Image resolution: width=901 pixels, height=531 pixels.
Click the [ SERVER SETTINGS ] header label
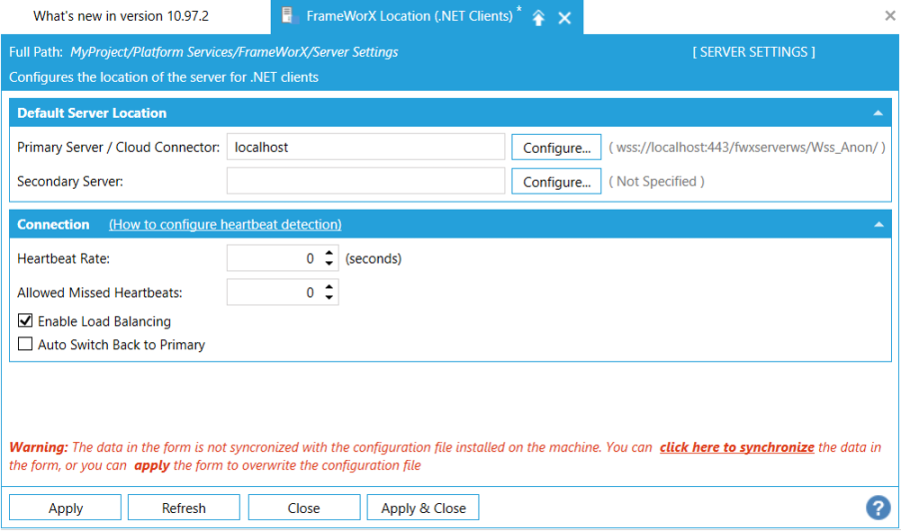pos(753,52)
